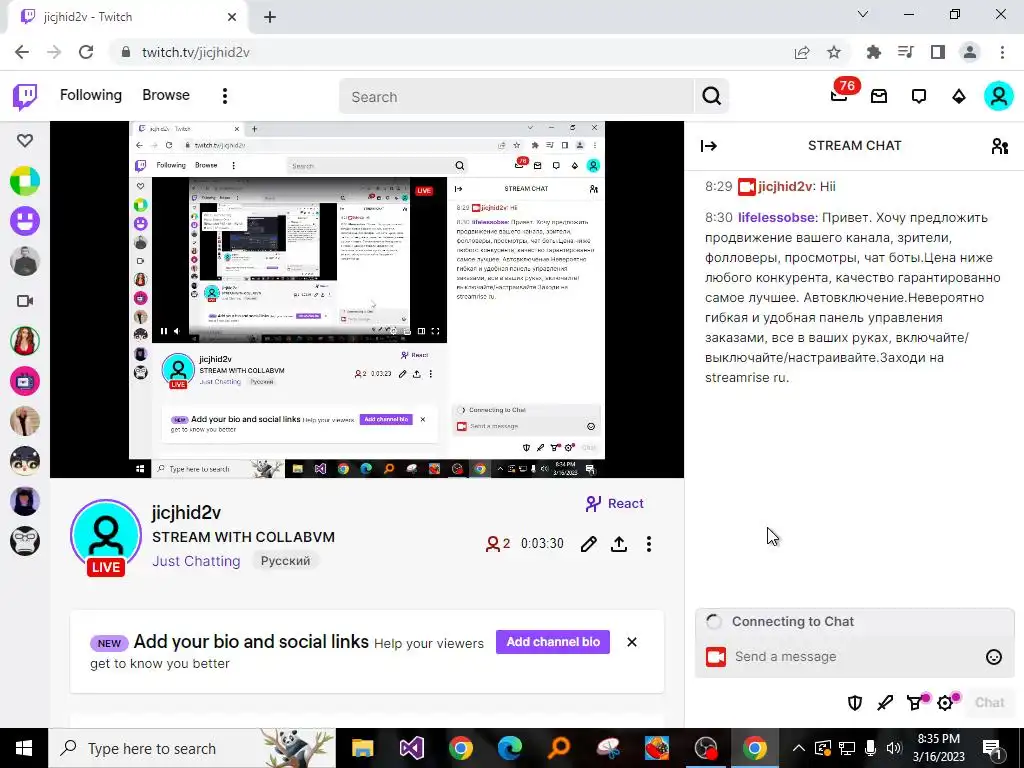Dismiss the bio and social links banner
Screen dimensions: 1024x768
pos(632,642)
